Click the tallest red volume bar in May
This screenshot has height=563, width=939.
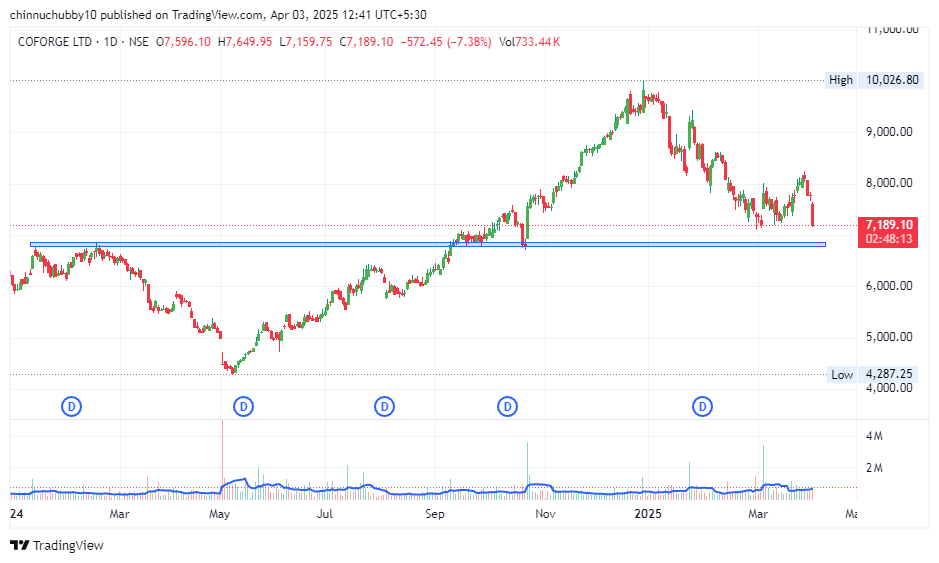coord(222,459)
